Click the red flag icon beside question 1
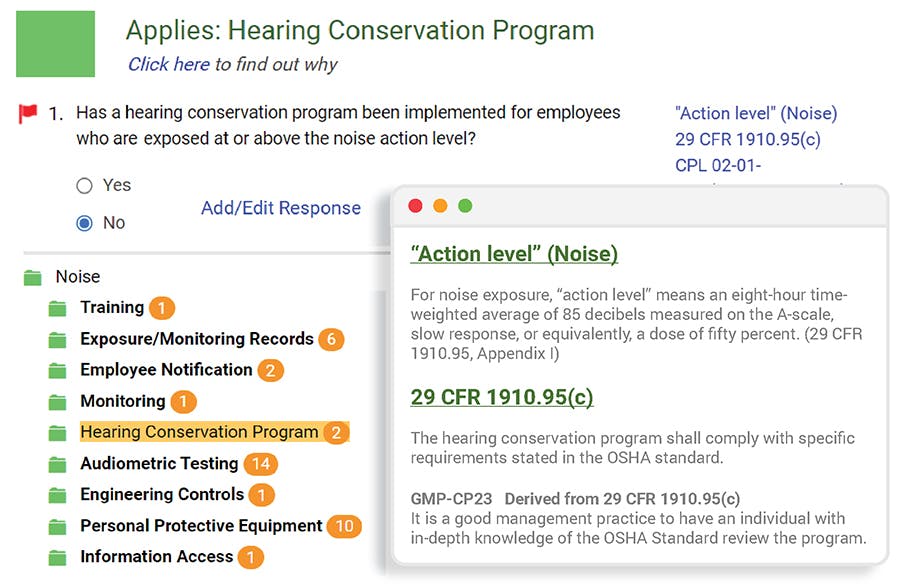Image resolution: width=904 pixels, height=586 pixels. (x=28, y=114)
